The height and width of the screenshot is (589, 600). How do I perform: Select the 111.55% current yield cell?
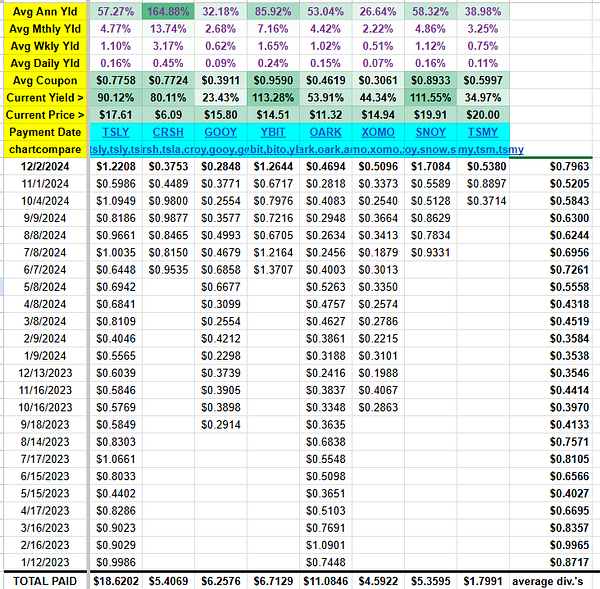430,98
